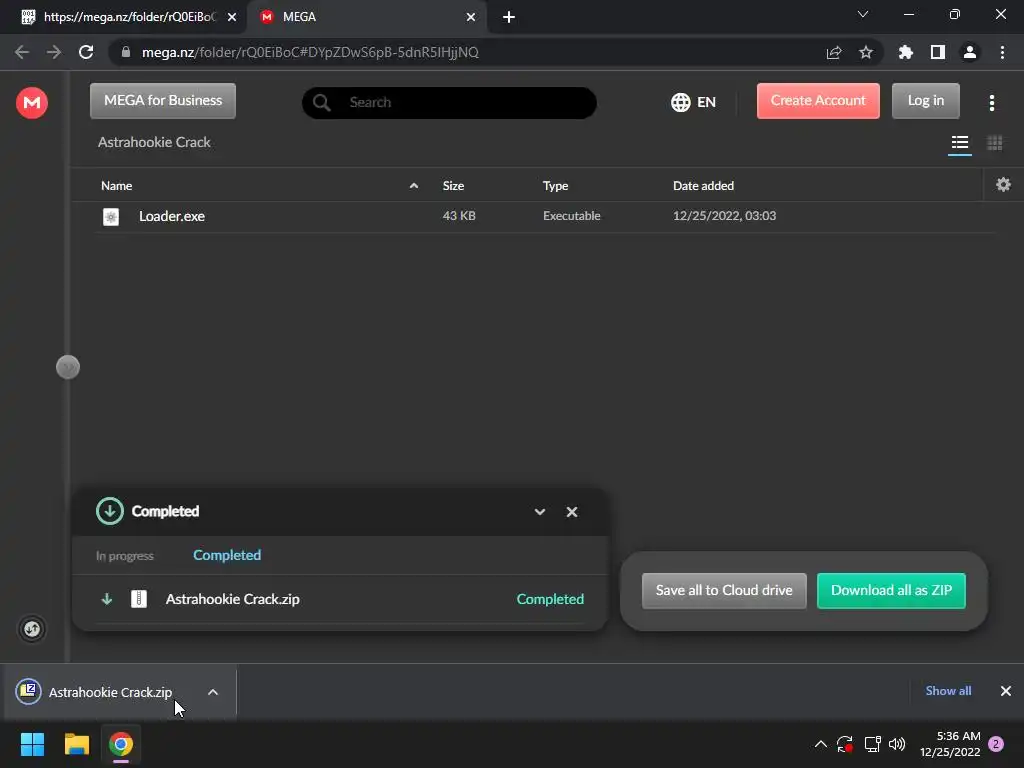Open Chrome profile menu
Viewport: 1024px width, 768px height.
(x=970, y=52)
